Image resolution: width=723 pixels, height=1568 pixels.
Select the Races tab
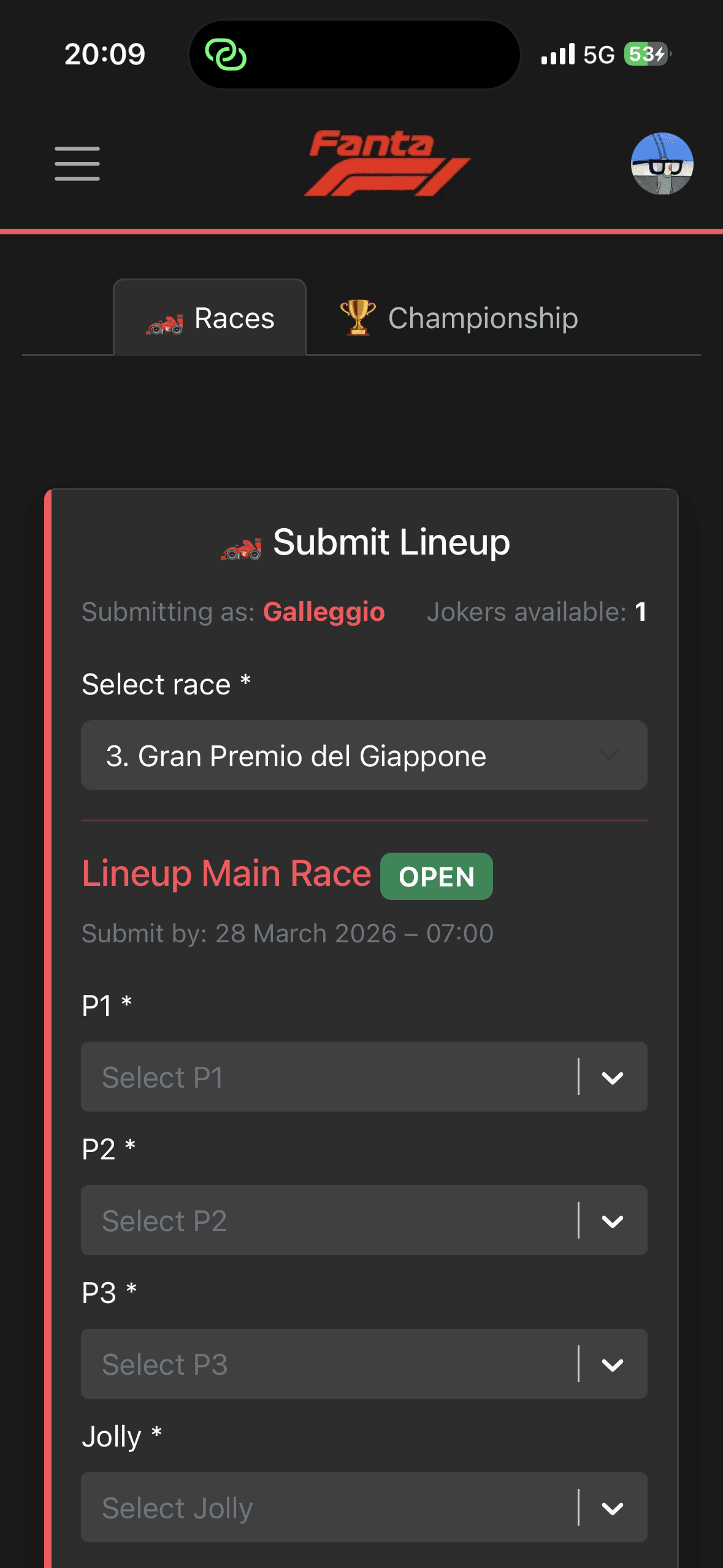[x=210, y=318]
